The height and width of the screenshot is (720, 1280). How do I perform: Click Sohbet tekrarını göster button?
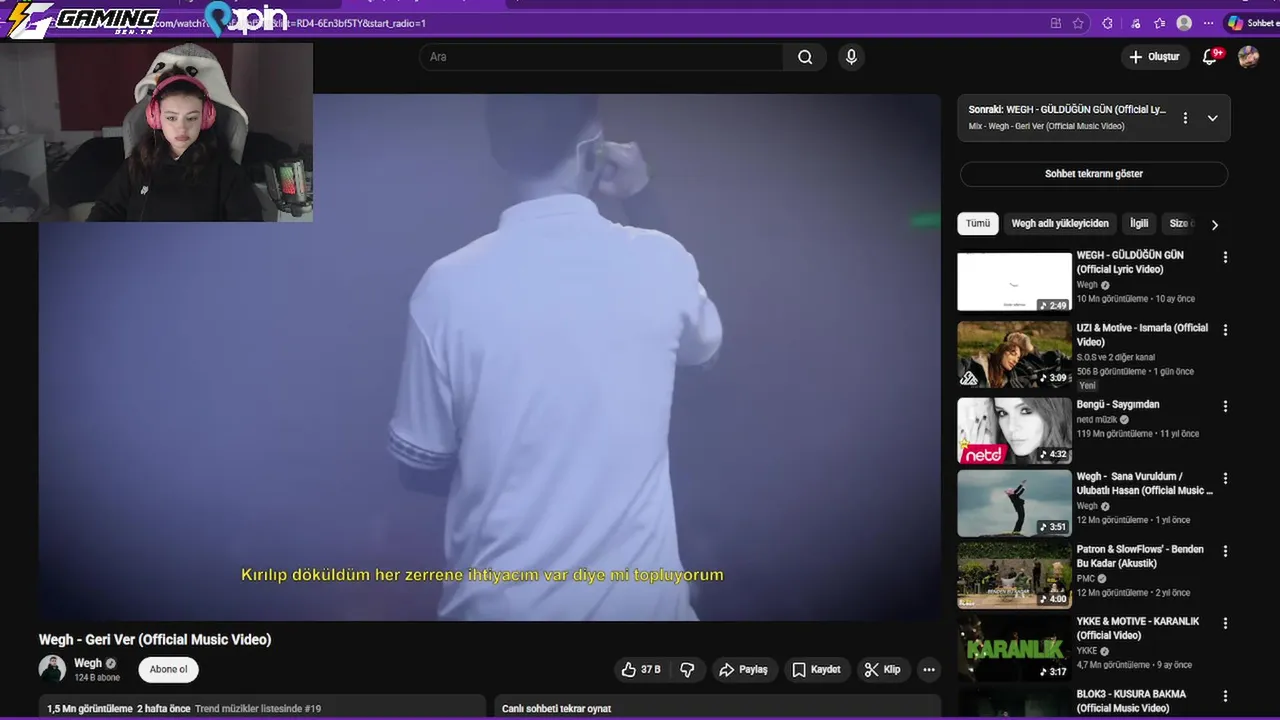pos(1094,174)
